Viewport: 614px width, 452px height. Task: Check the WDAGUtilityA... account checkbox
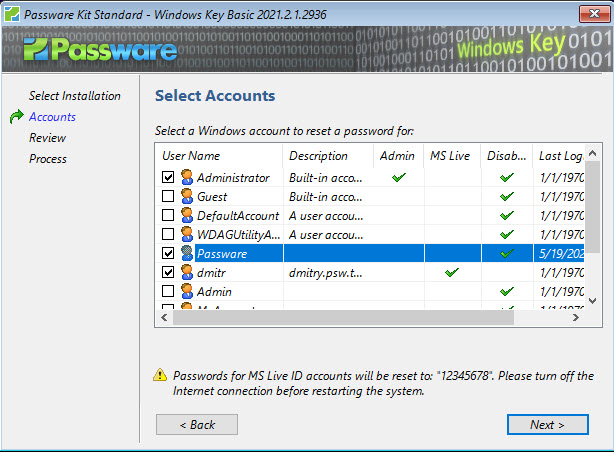[168, 234]
